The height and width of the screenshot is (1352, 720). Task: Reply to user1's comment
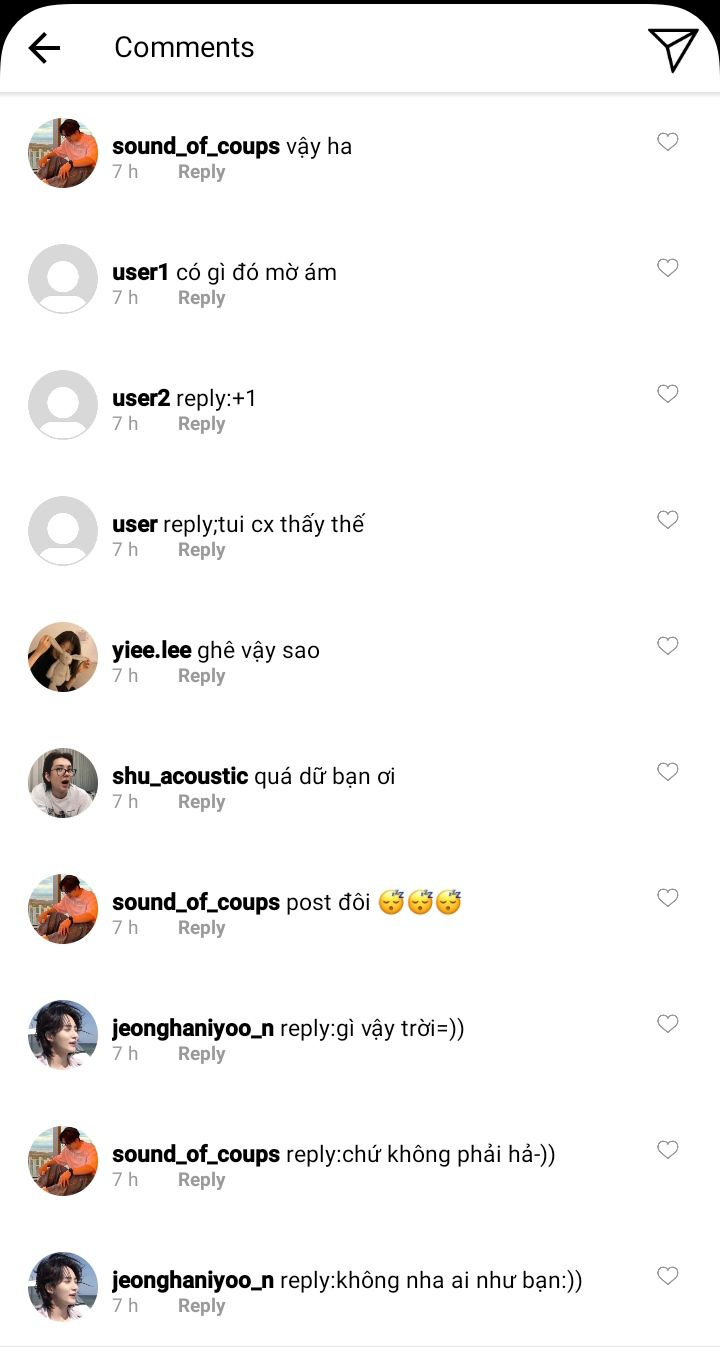pos(201,298)
